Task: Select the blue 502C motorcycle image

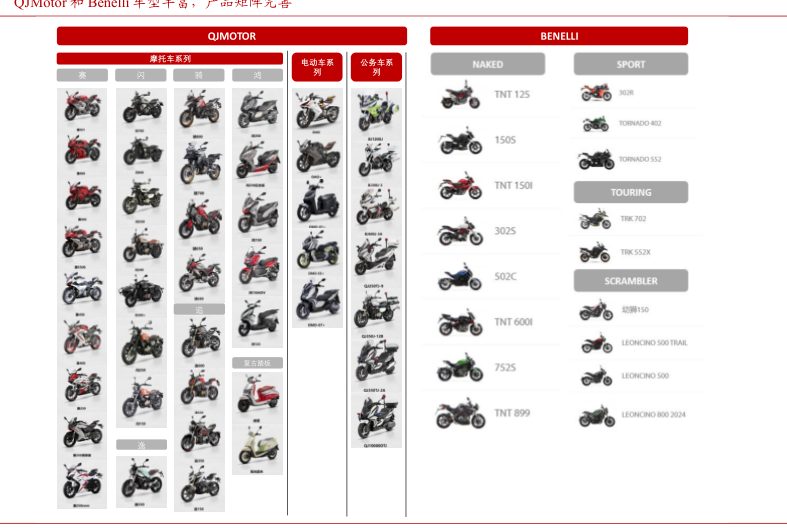Action: tap(460, 277)
